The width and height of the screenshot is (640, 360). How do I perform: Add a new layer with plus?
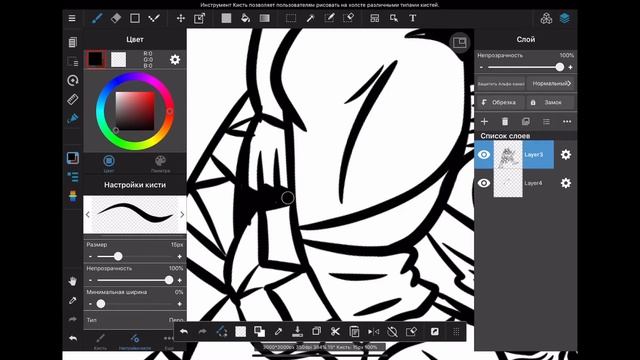pyautogui.click(x=484, y=122)
